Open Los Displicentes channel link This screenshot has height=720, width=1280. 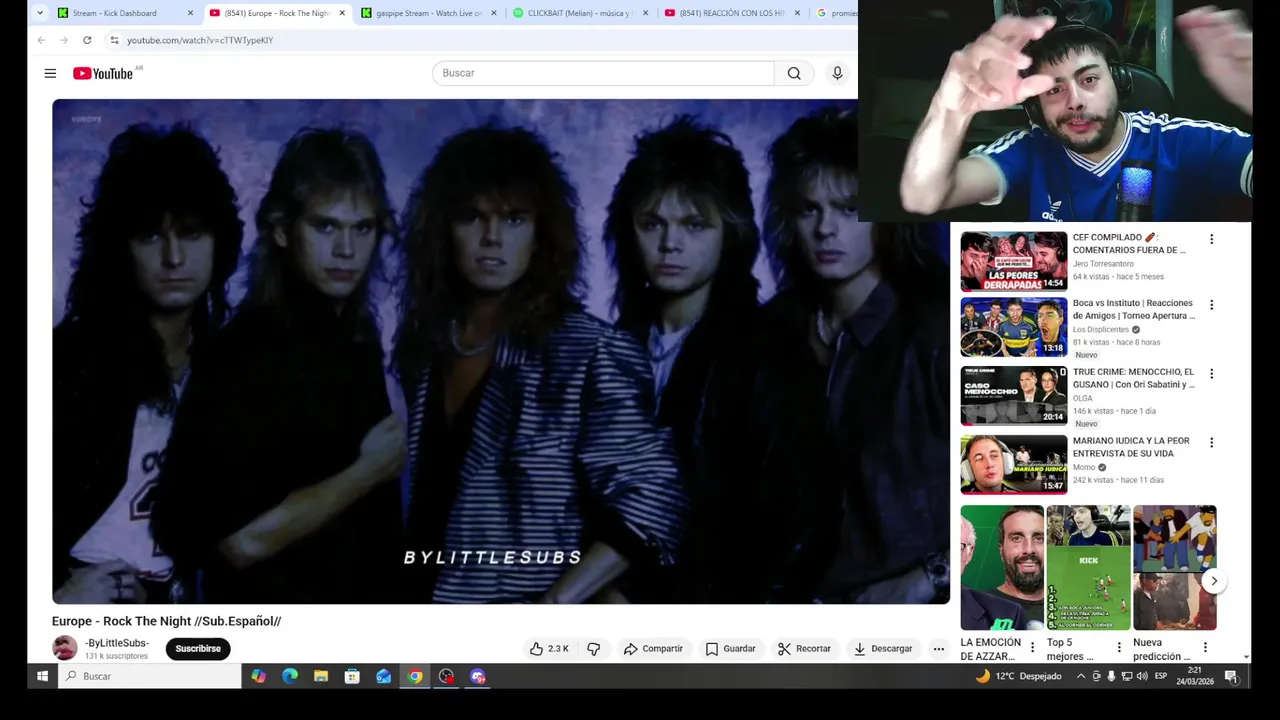[1101, 329]
